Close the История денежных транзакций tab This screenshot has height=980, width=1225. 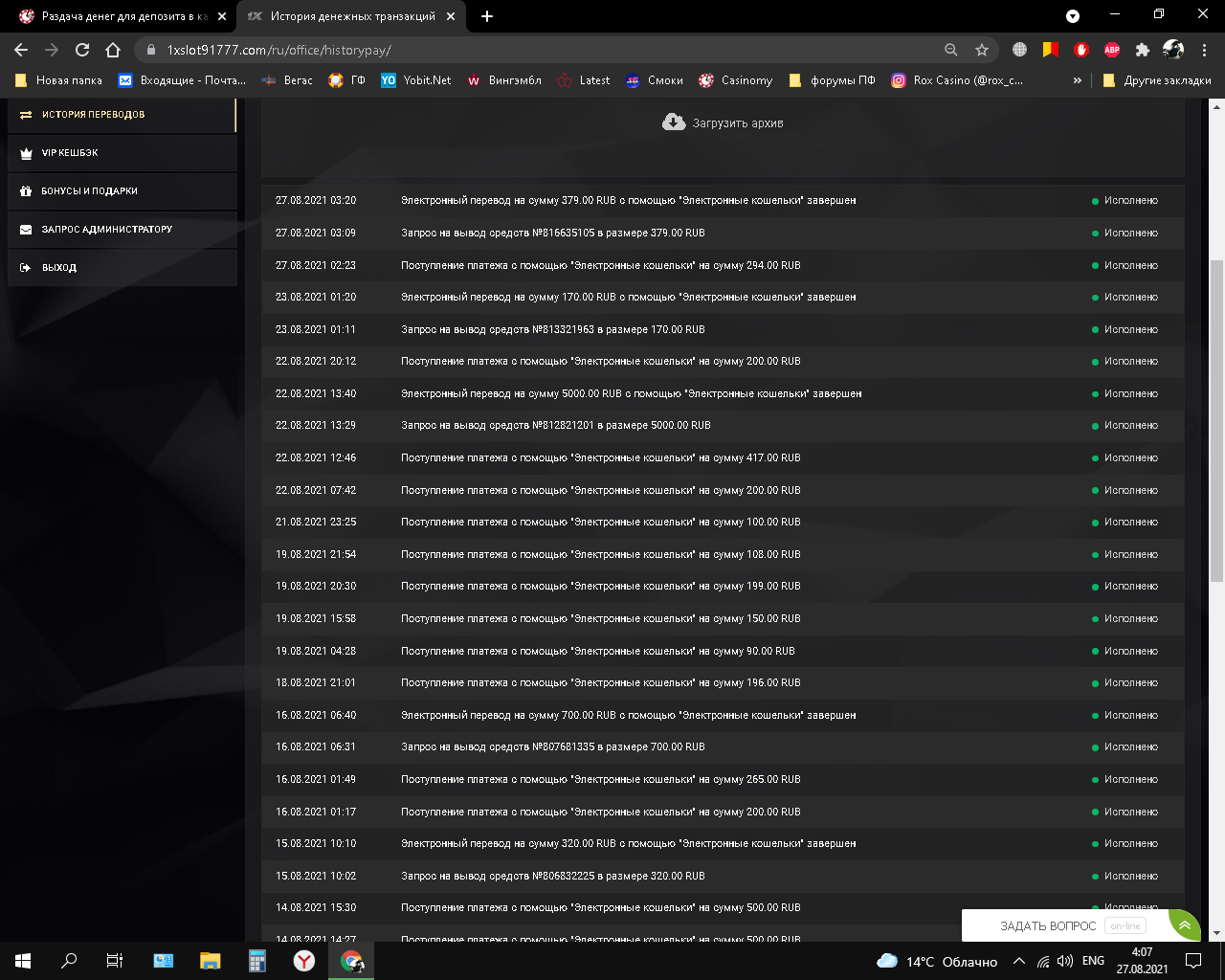pyautogui.click(x=451, y=16)
